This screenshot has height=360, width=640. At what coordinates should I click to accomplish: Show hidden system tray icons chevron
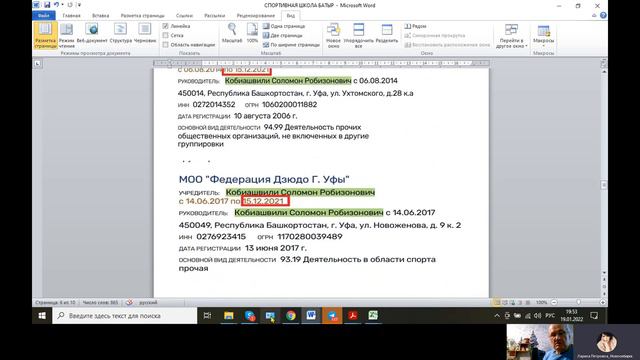pyautogui.click(x=497, y=316)
